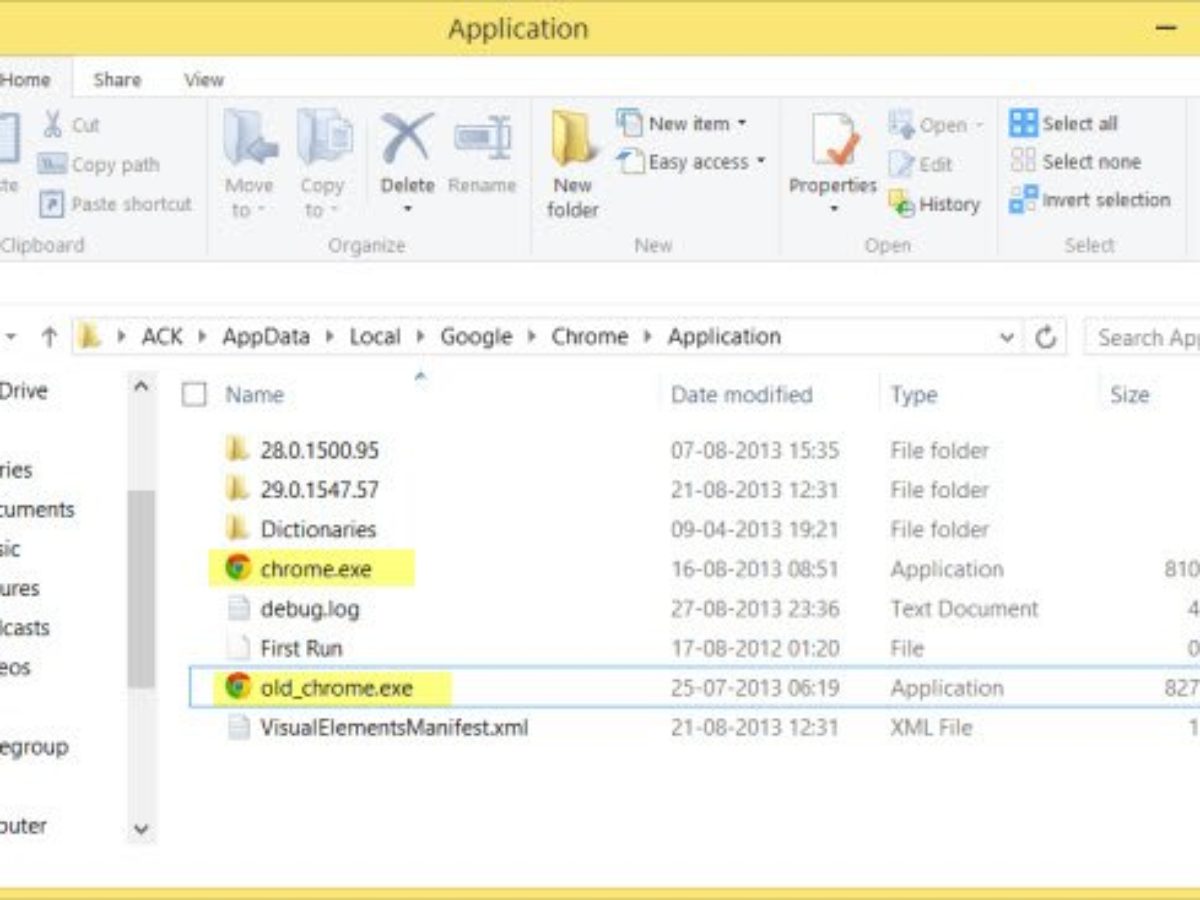Image resolution: width=1200 pixels, height=900 pixels.
Task: Sort by the Type column header
Action: click(914, 395)
